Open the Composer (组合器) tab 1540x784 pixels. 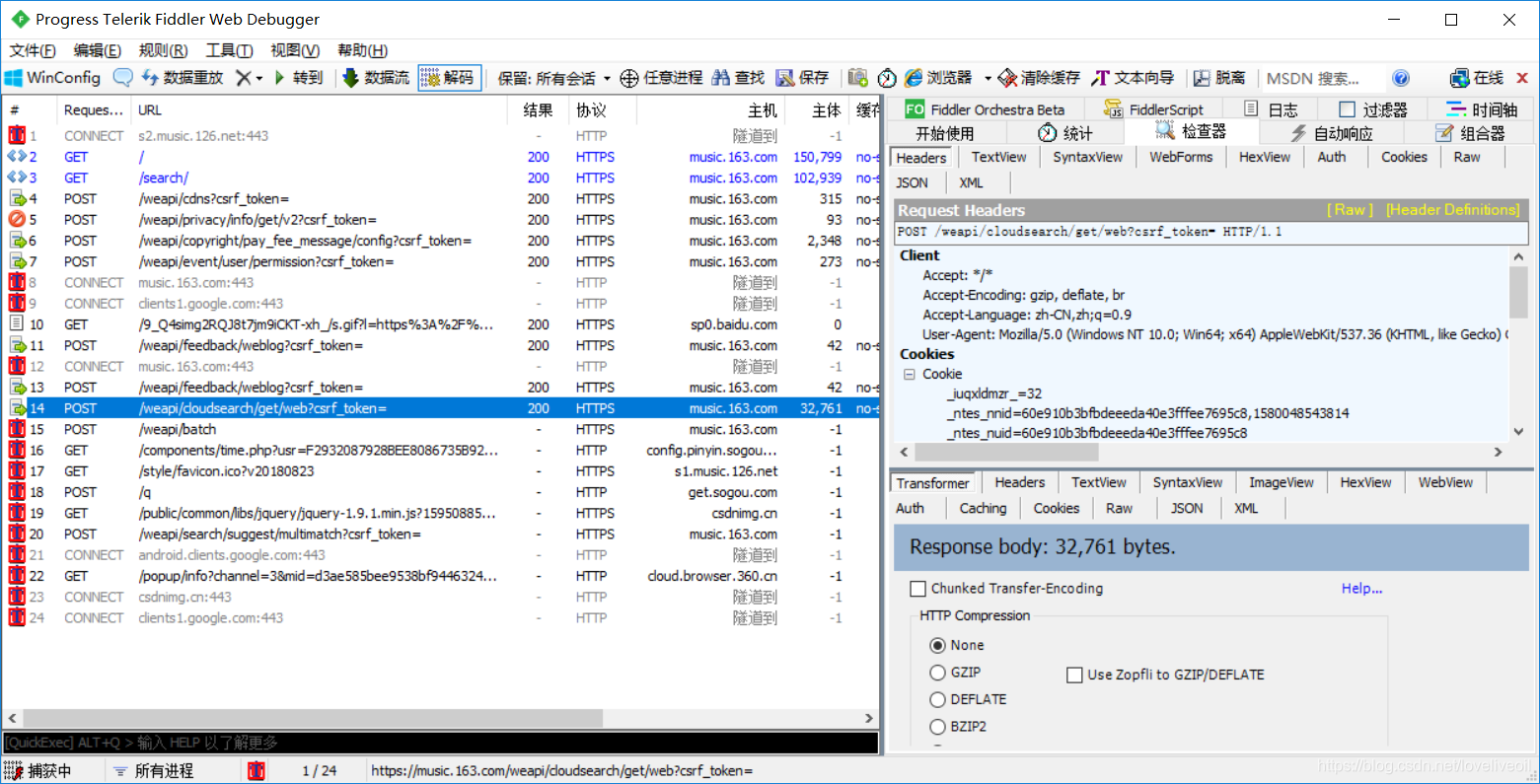[x=1471, y=133]
